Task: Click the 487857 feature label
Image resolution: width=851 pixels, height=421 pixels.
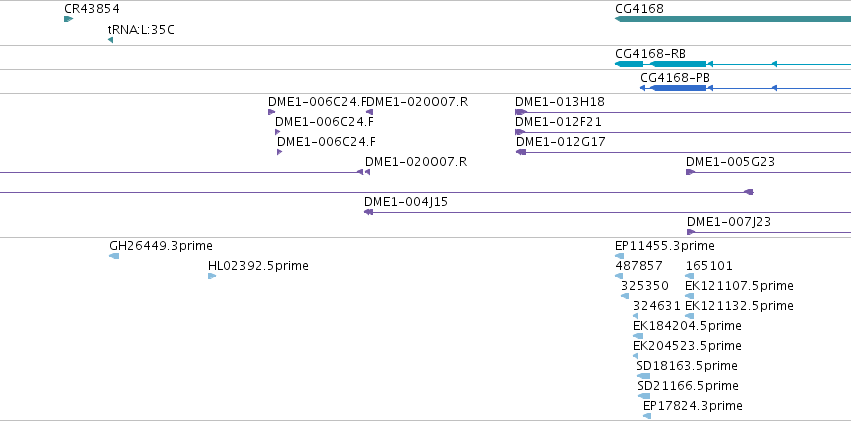Action: pos(639,266)
